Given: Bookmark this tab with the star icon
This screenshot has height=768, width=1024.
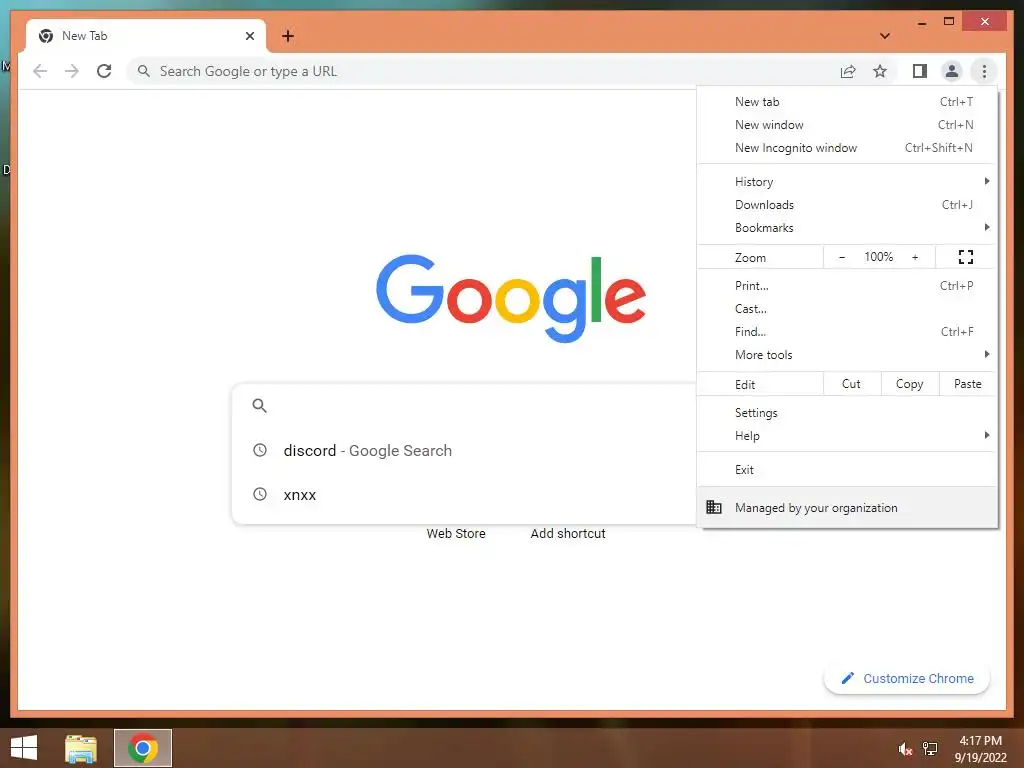Looking at the screenshot, I should coord(880,71).
